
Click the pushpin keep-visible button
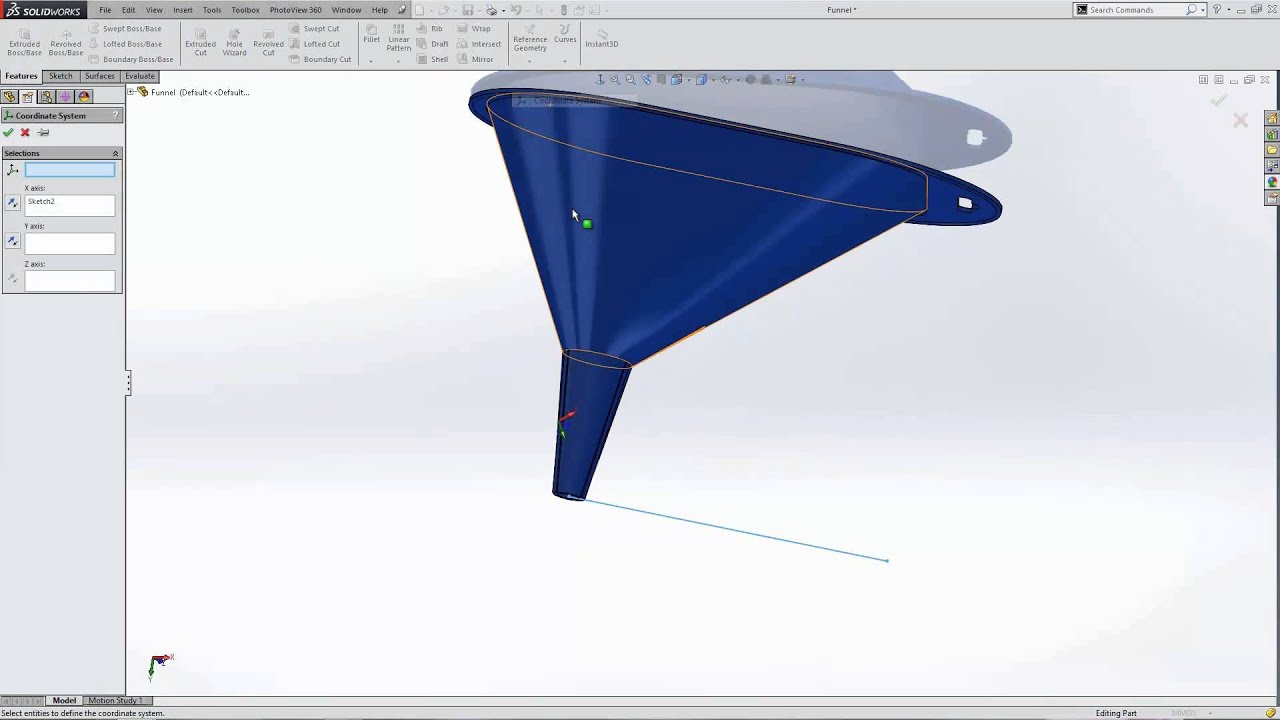(43, 133)
